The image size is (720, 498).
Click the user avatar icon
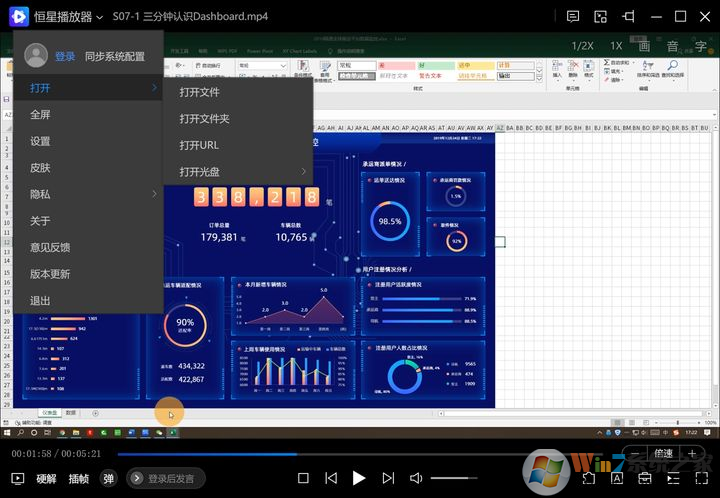36,56
